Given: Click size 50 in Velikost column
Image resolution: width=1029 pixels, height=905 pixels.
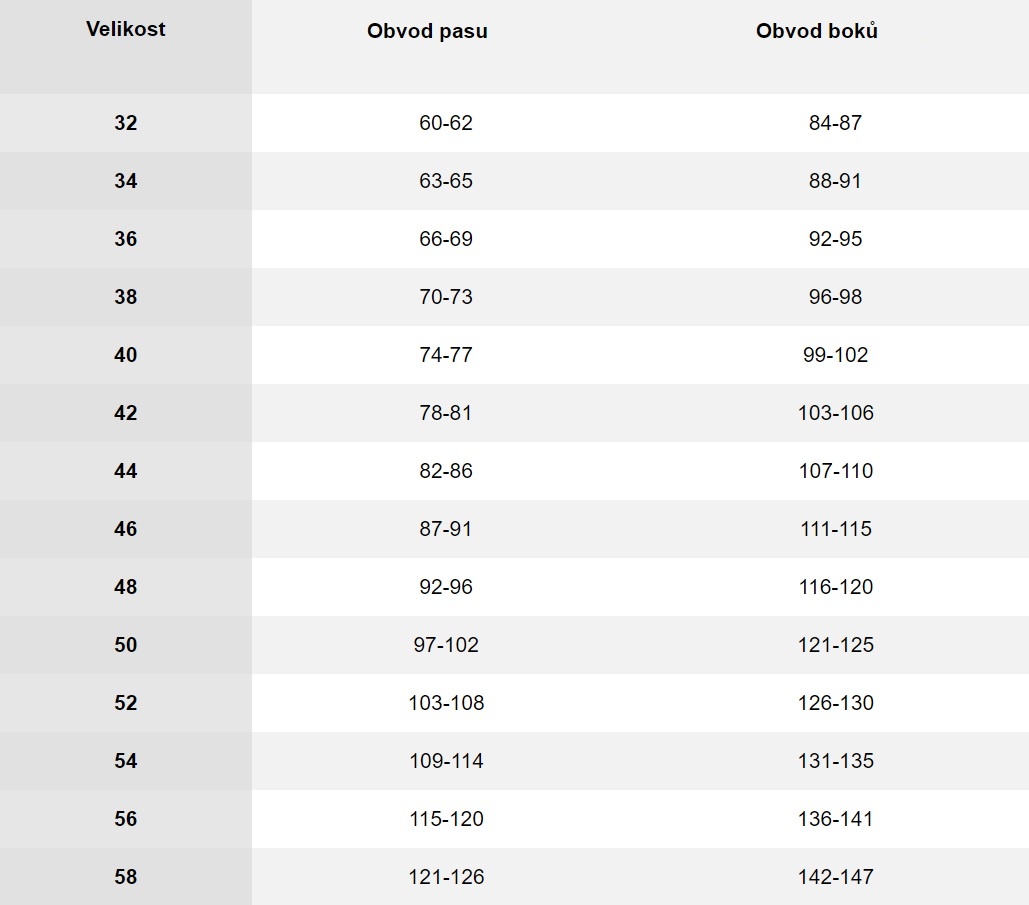Looking at the screenshot, I should click(125, 644).
